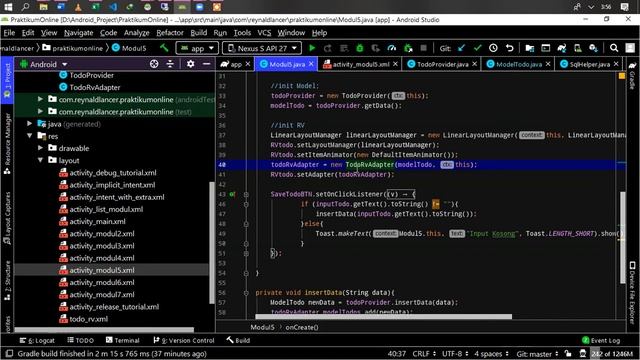
Task: Open the Structure side tab
Action: click(x=7, y=281)
